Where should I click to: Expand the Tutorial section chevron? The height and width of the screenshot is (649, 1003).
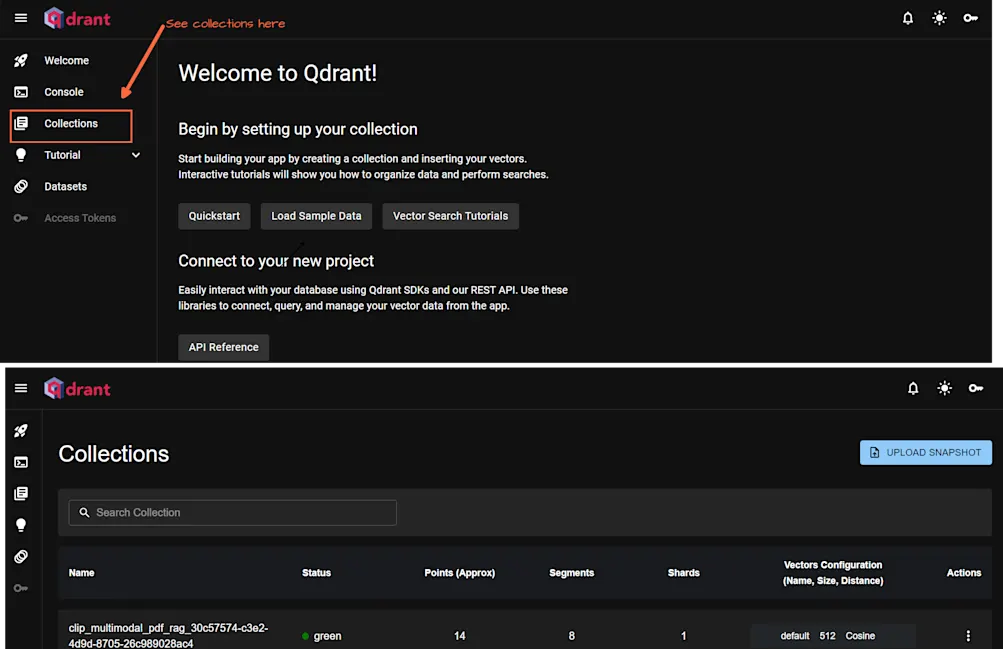[x=135, y=155]
